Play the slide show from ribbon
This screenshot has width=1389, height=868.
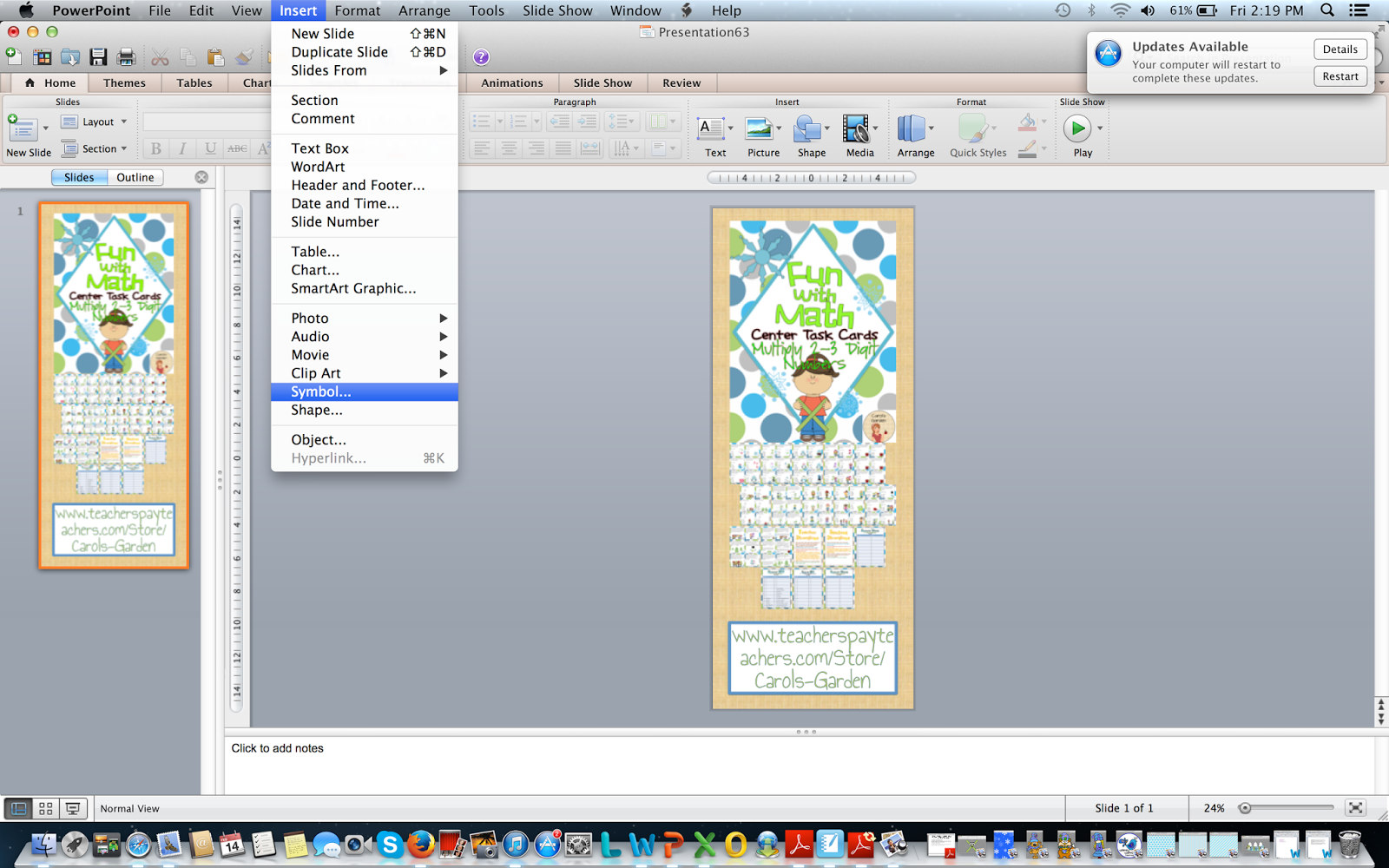(x=1077, y=128)
